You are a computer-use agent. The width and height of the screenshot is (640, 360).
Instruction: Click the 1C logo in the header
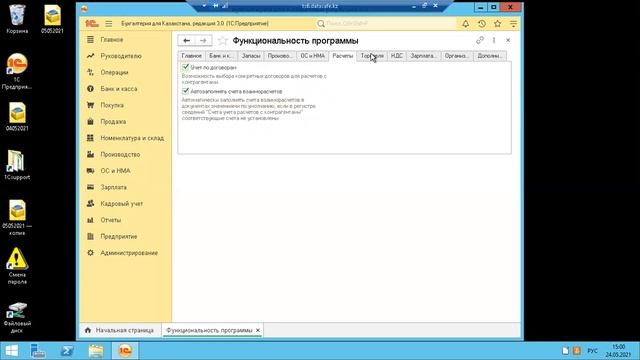[91, 24]
